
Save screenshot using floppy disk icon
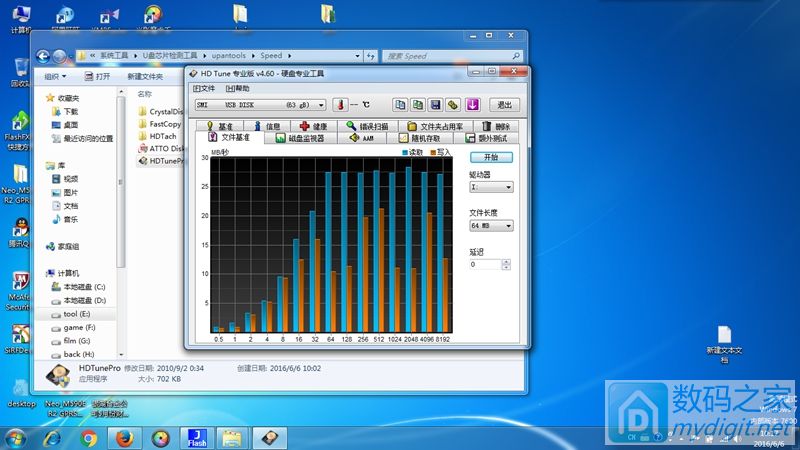coord(436,105)
